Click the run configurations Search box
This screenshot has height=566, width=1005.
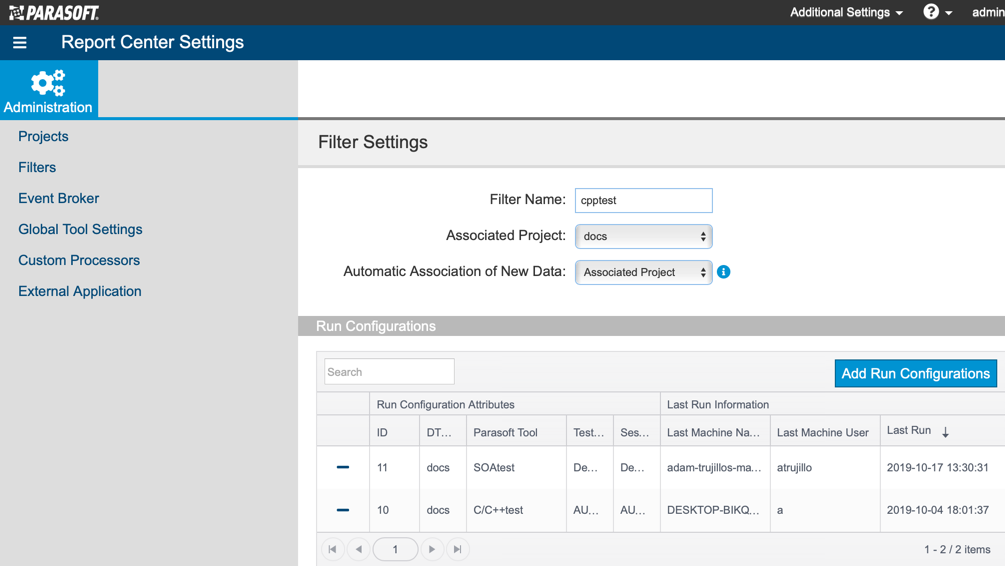(389, 372)
